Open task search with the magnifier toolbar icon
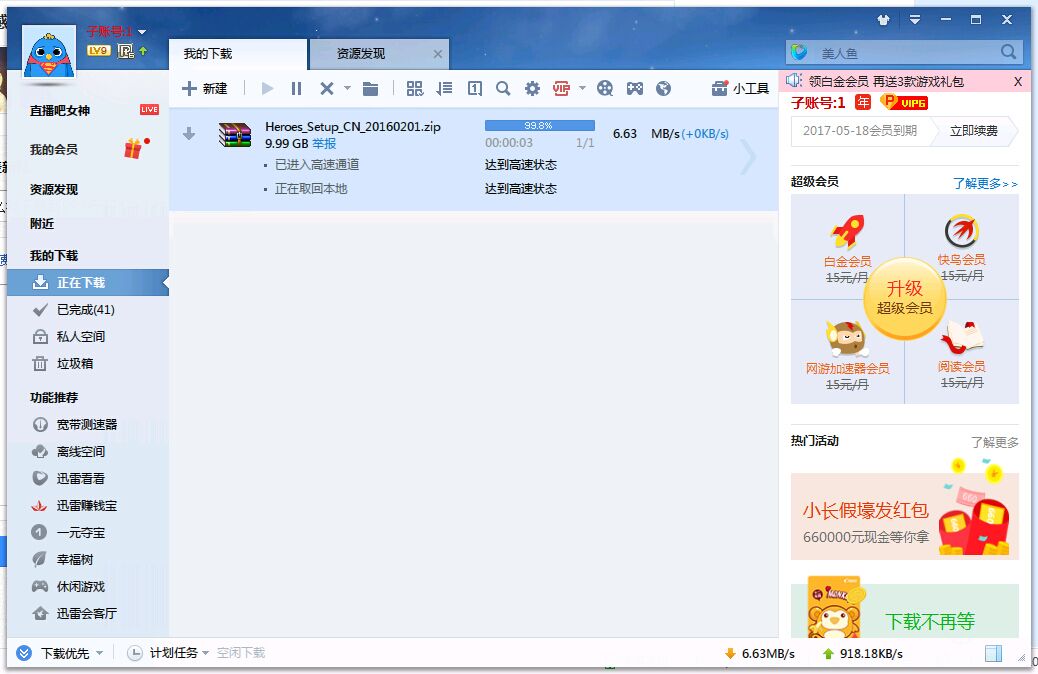 [x=503, y=89]
